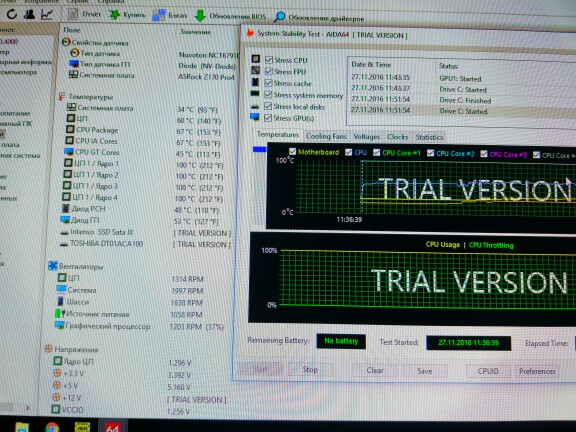Open the users icon in AIDA64 toolbar

(x=29, y=14)
